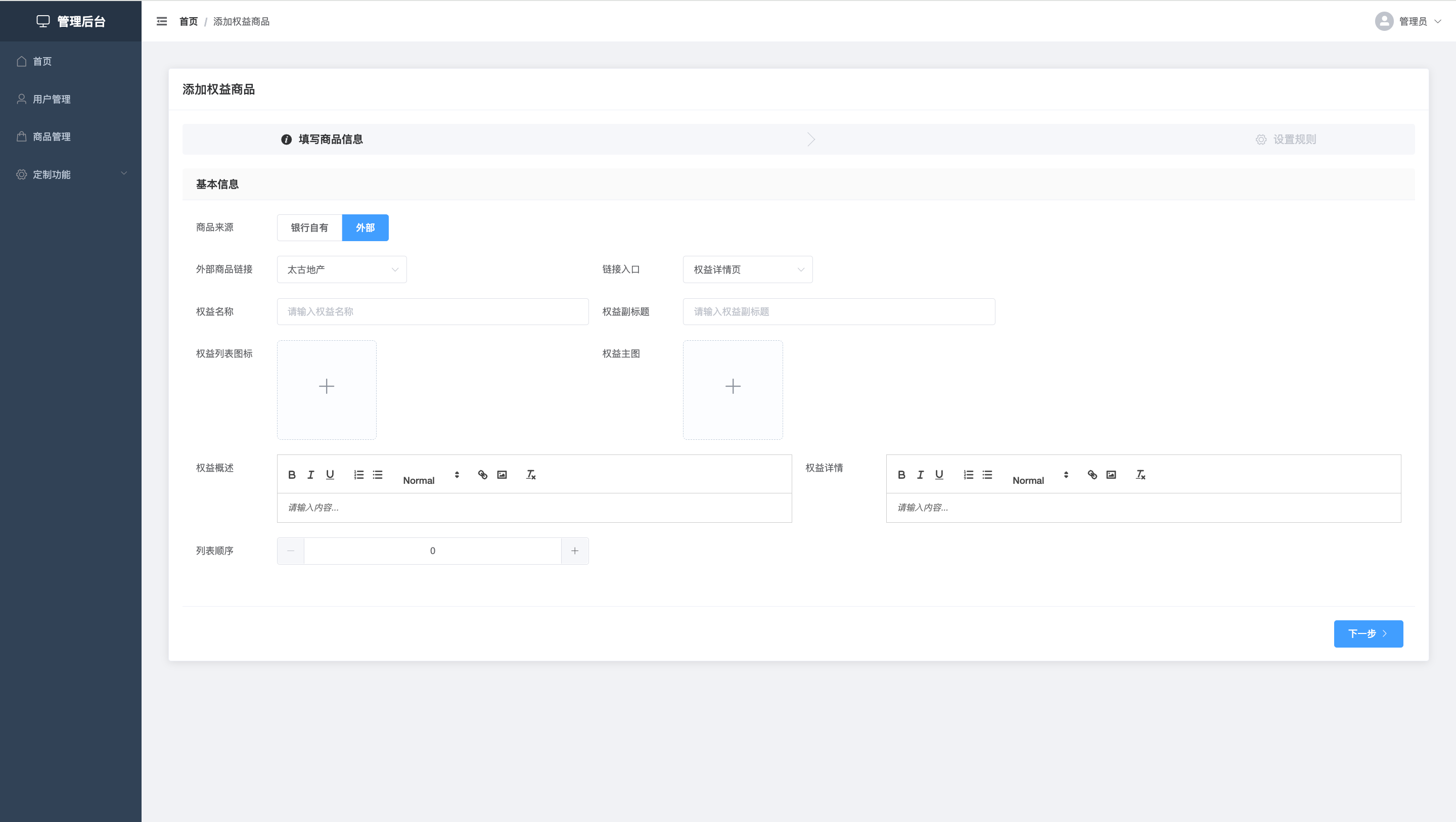
Task: Insert bullet list in 权益详情 editor
Action: click(x=987, y=474)
